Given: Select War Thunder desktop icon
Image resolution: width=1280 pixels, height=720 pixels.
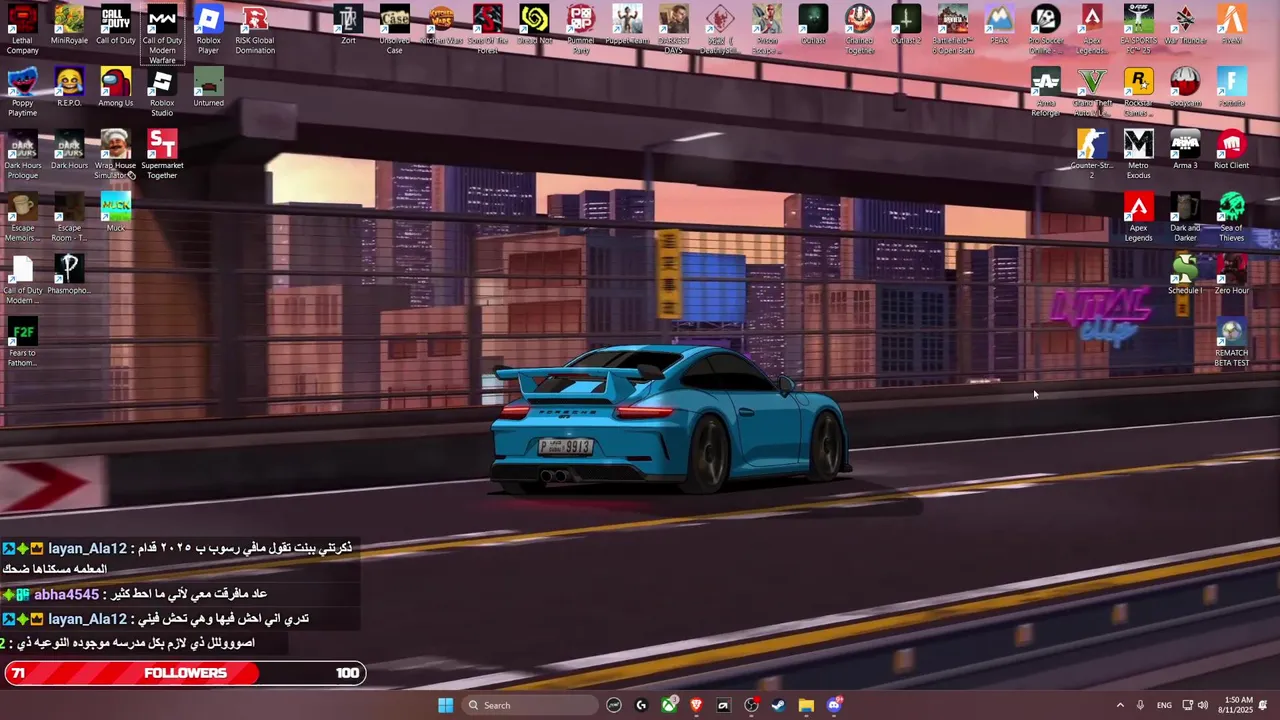Looking at the screenshot, I should pyautogui.click(x=1185, y=25).
